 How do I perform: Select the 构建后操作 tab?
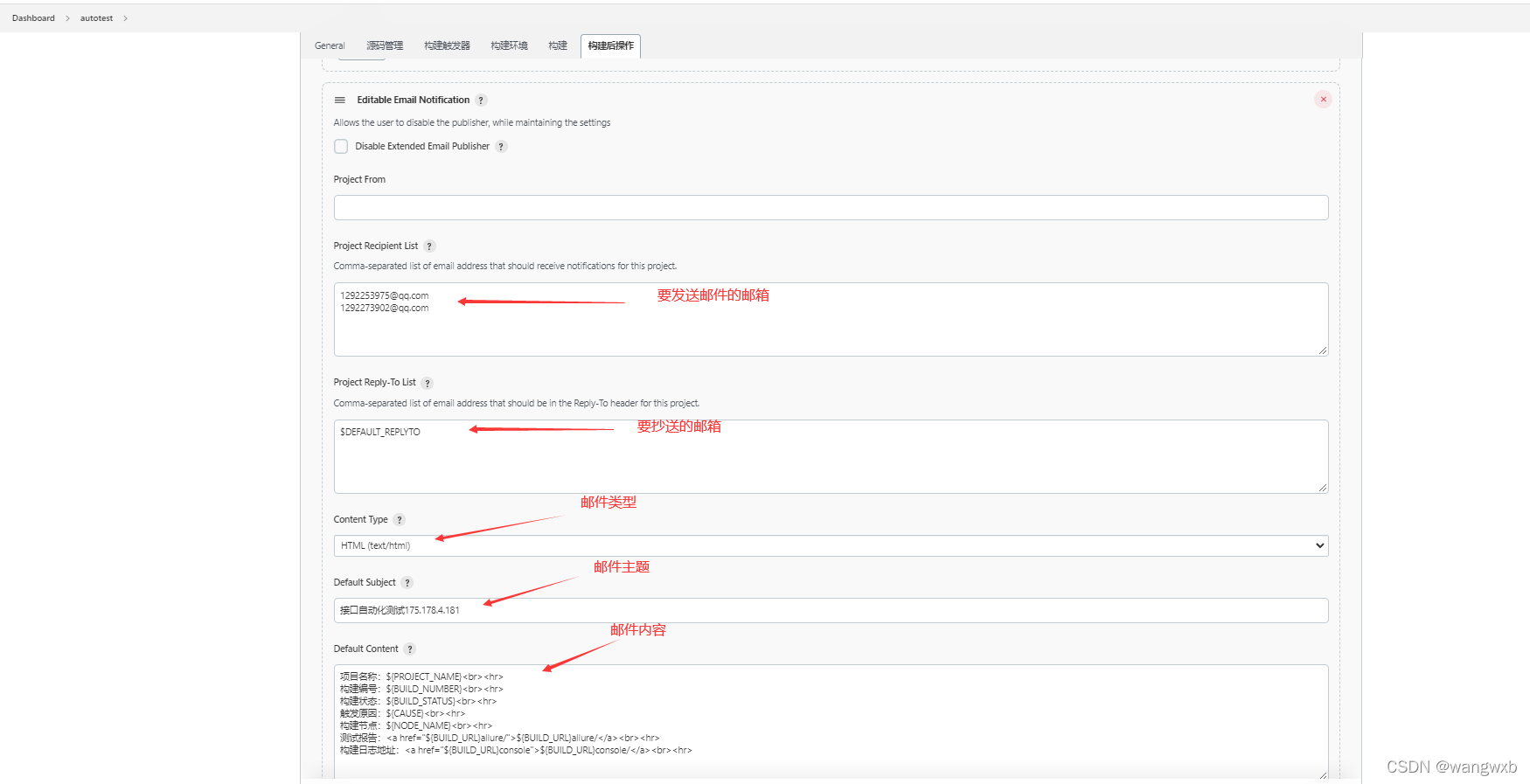pyautogui.click(x=610, y=45)
